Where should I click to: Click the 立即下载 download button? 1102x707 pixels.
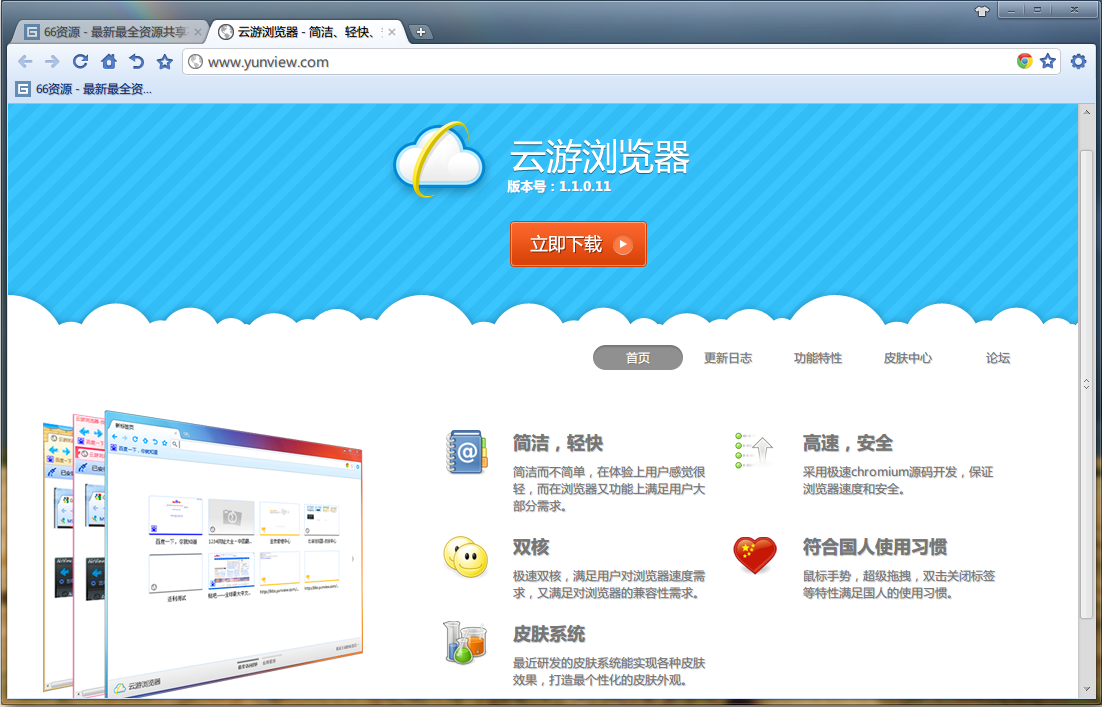[x=578, y=244]
